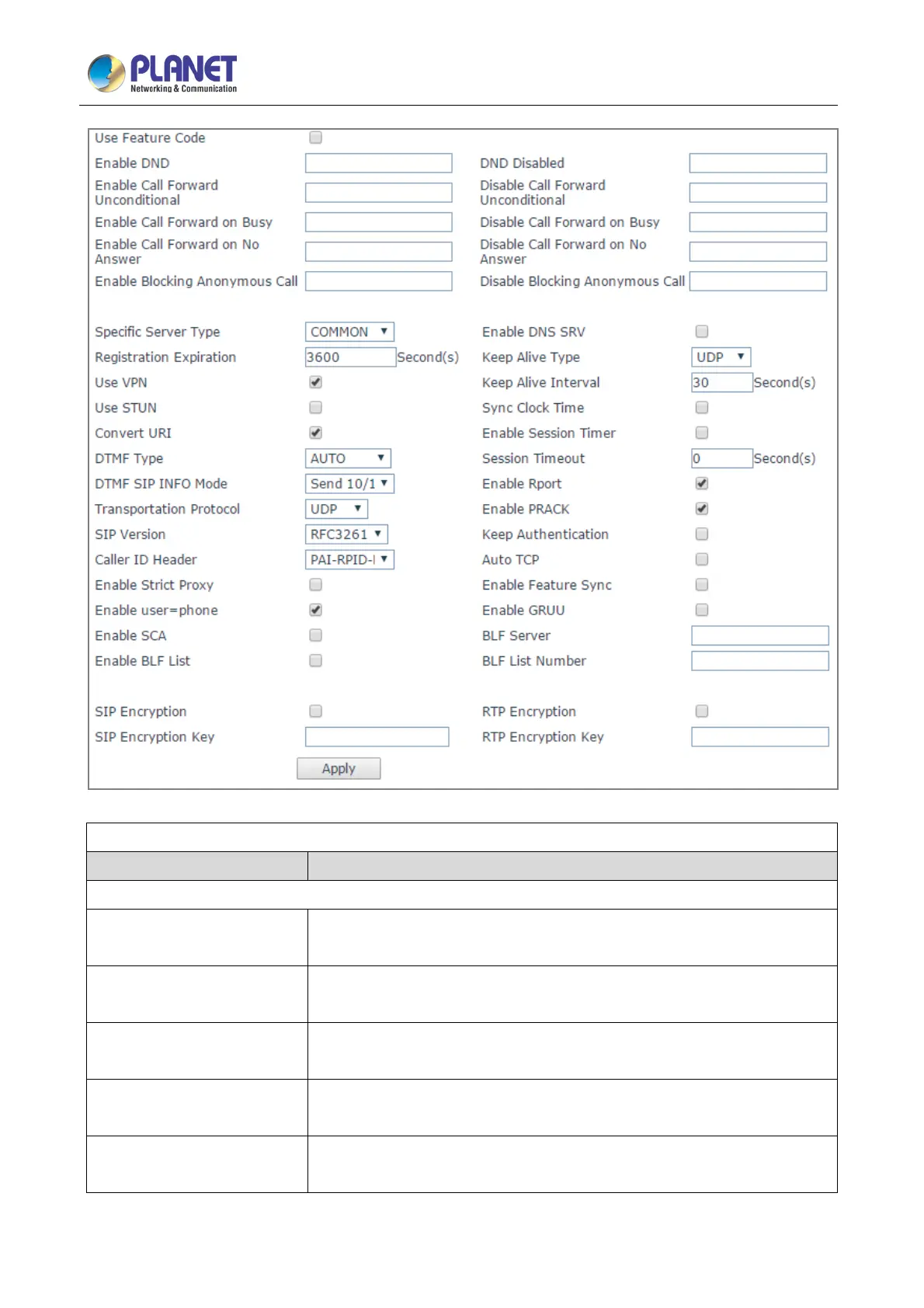Expand the Caller ID Header dropdown
Screen dimensions: 924x1308
[x=349, y=559]
